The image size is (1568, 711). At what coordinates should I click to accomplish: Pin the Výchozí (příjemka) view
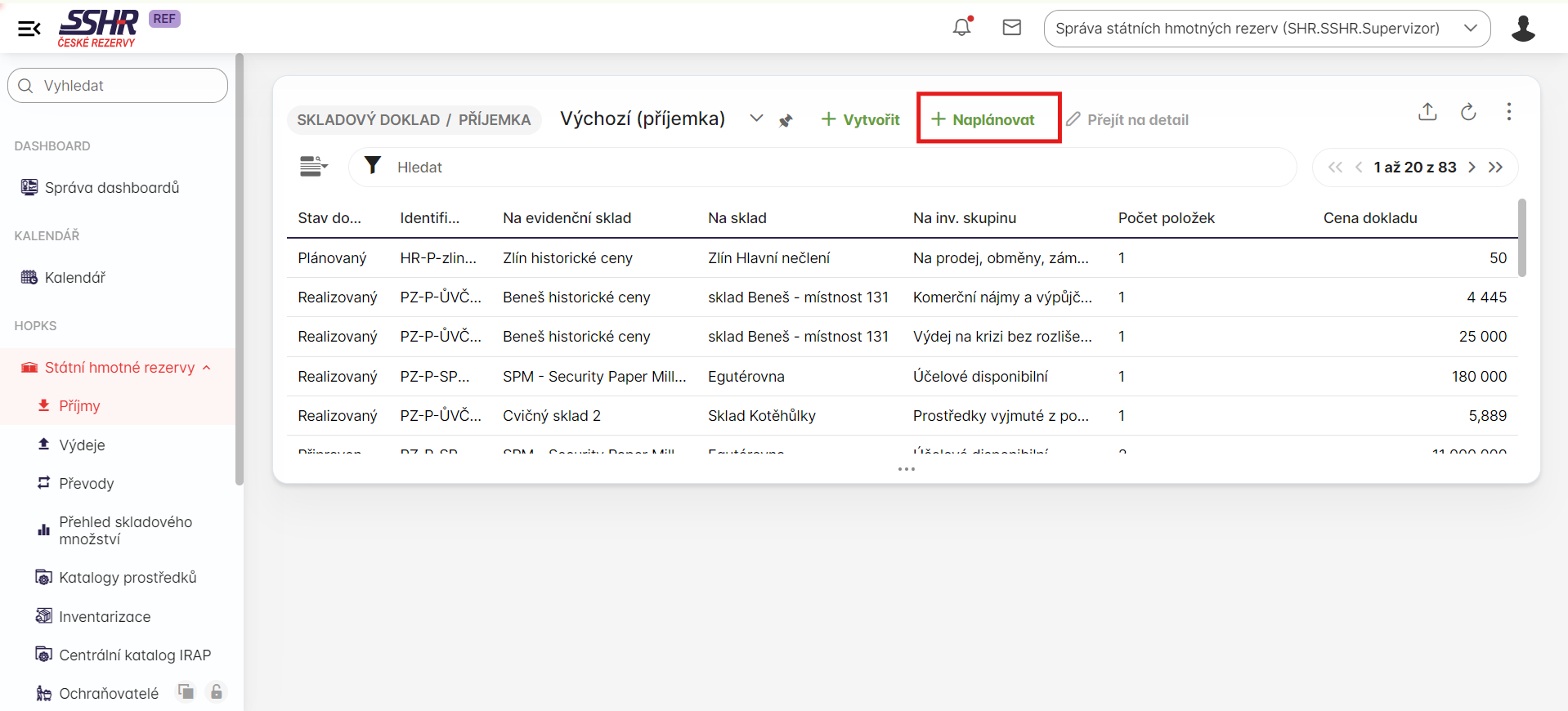(786, 121)
